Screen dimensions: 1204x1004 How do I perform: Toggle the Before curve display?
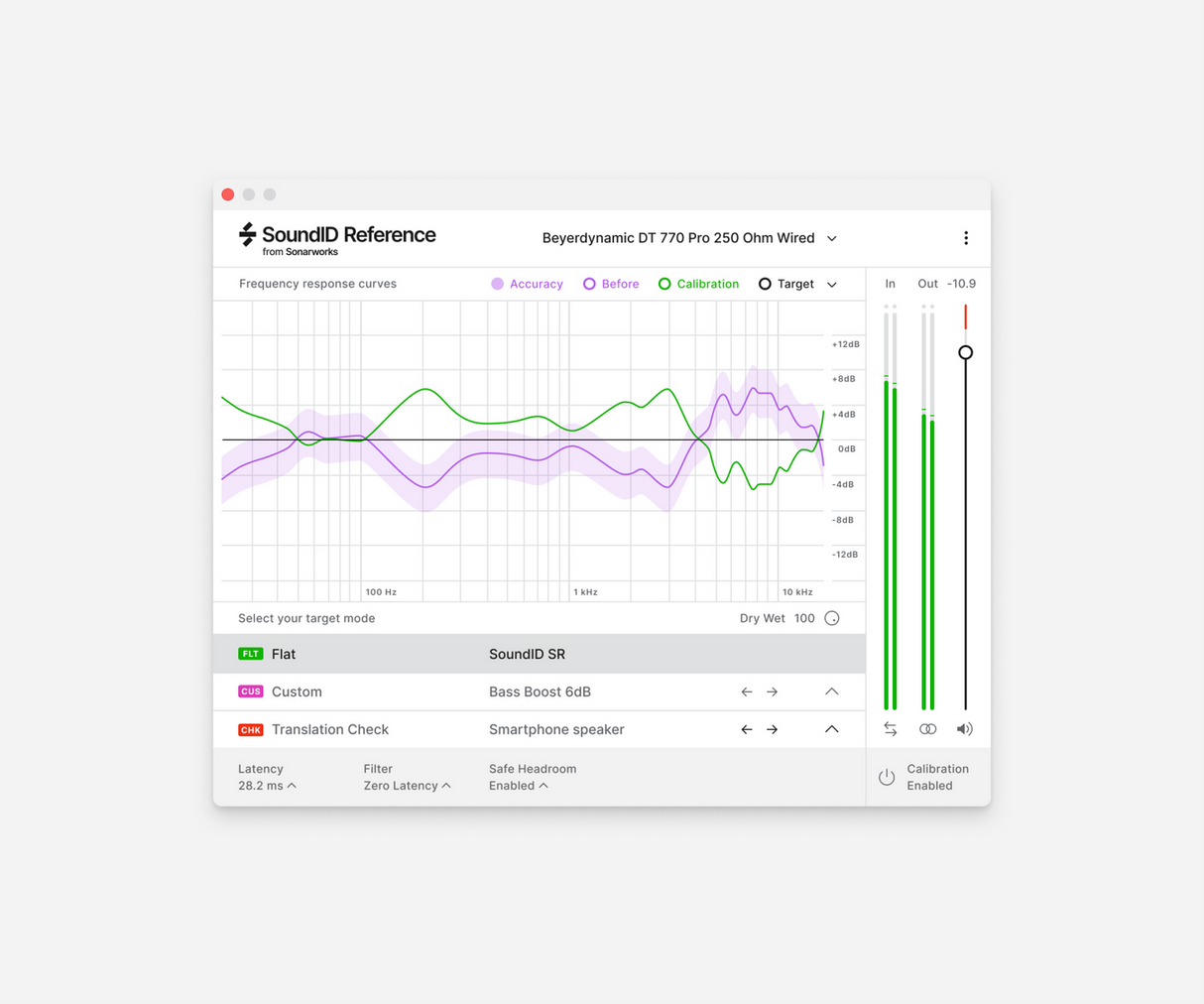click(x=590, y=284)
